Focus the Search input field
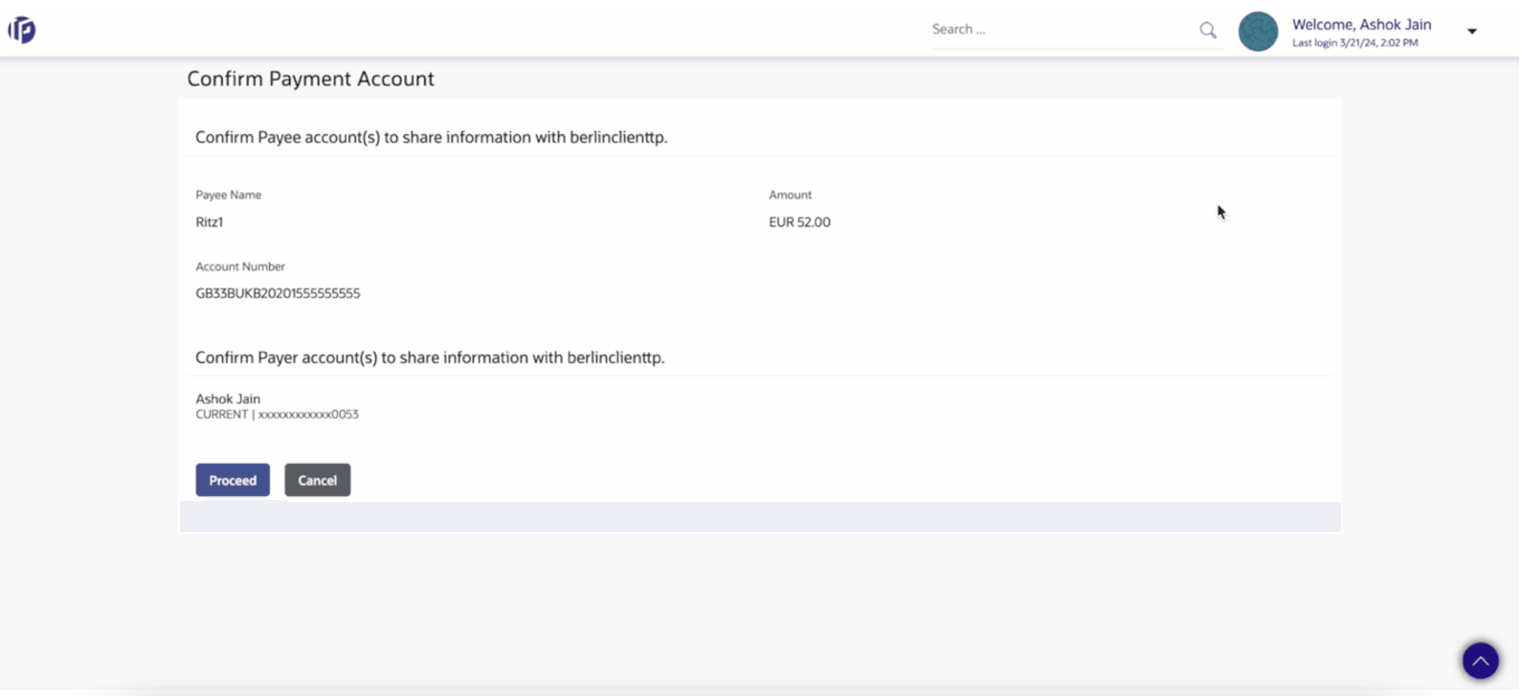Screen dimensions: 1522x696 point(1062,30)
